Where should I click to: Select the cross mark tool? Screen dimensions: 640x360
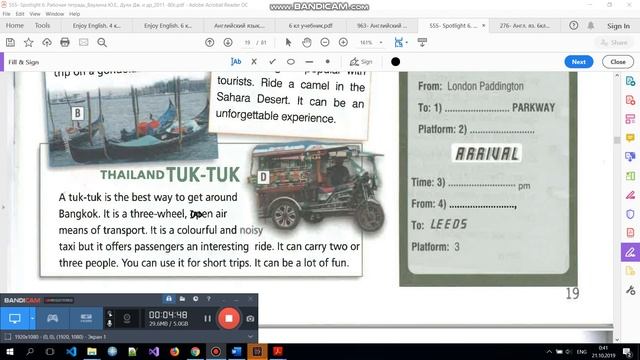click(x=254, y=62)
